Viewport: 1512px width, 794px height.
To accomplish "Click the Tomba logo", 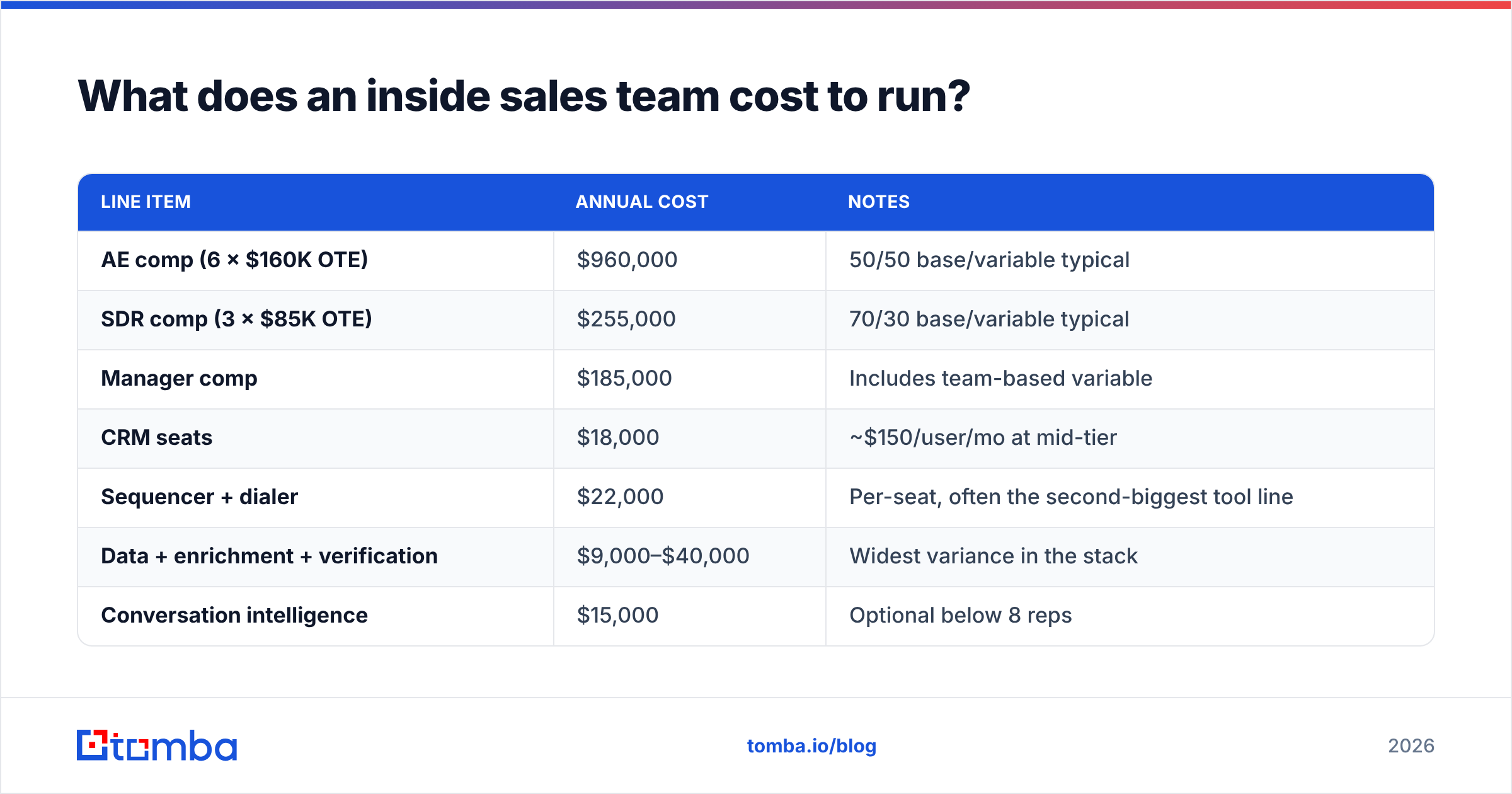I will tap(157, 745).
